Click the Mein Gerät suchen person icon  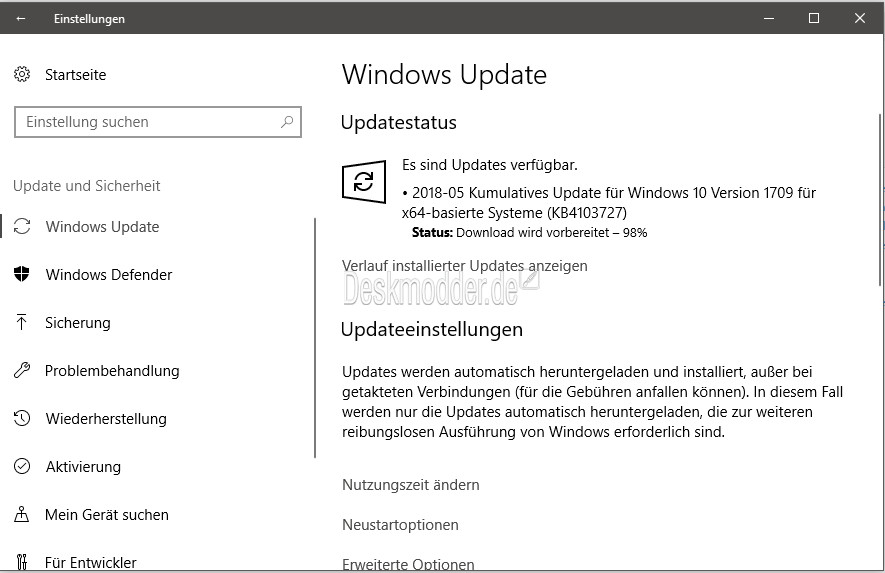(x=21, y=514)
